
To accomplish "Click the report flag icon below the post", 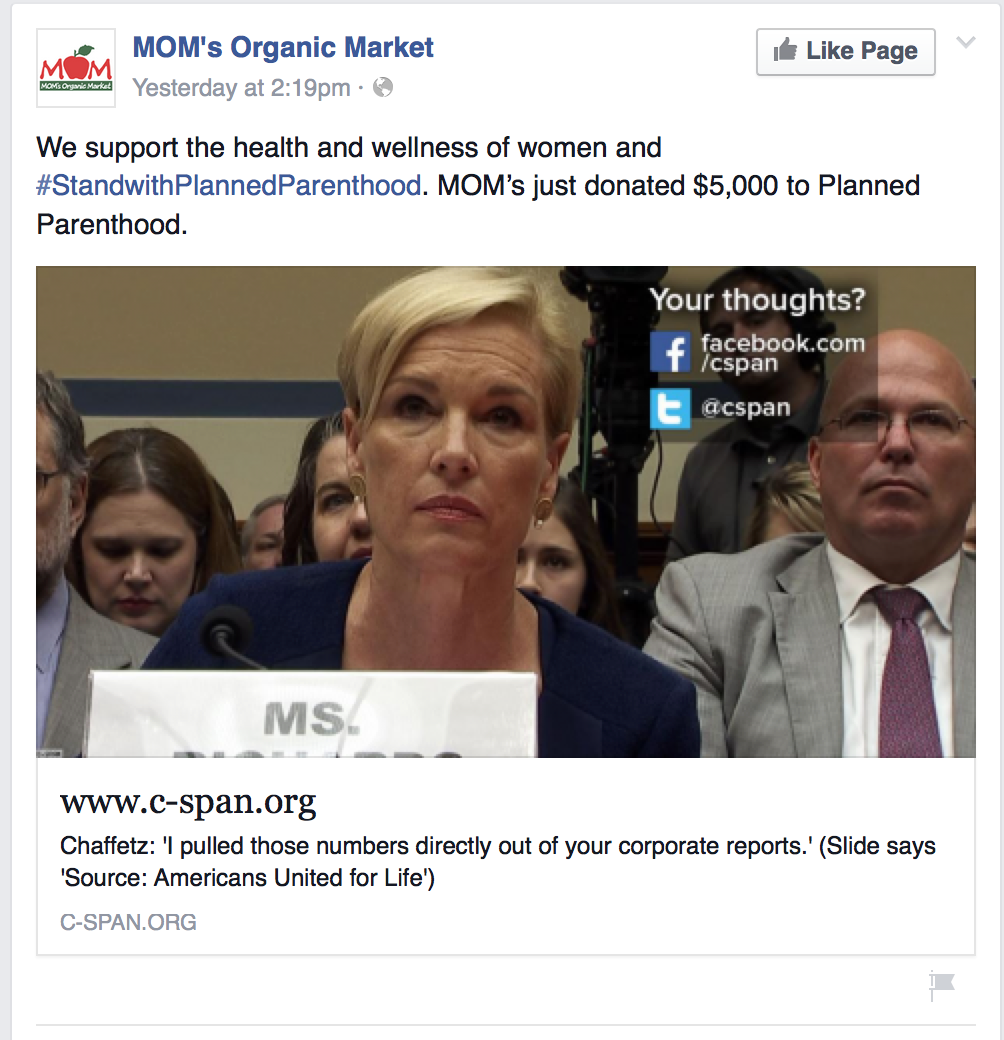I will pyautogui.click(x=942, y=985).
